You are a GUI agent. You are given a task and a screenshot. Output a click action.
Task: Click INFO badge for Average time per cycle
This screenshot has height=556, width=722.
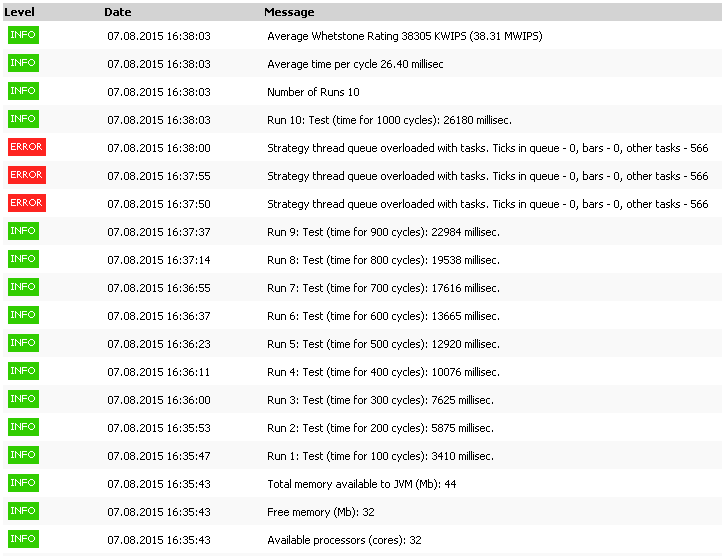(23, 63)
